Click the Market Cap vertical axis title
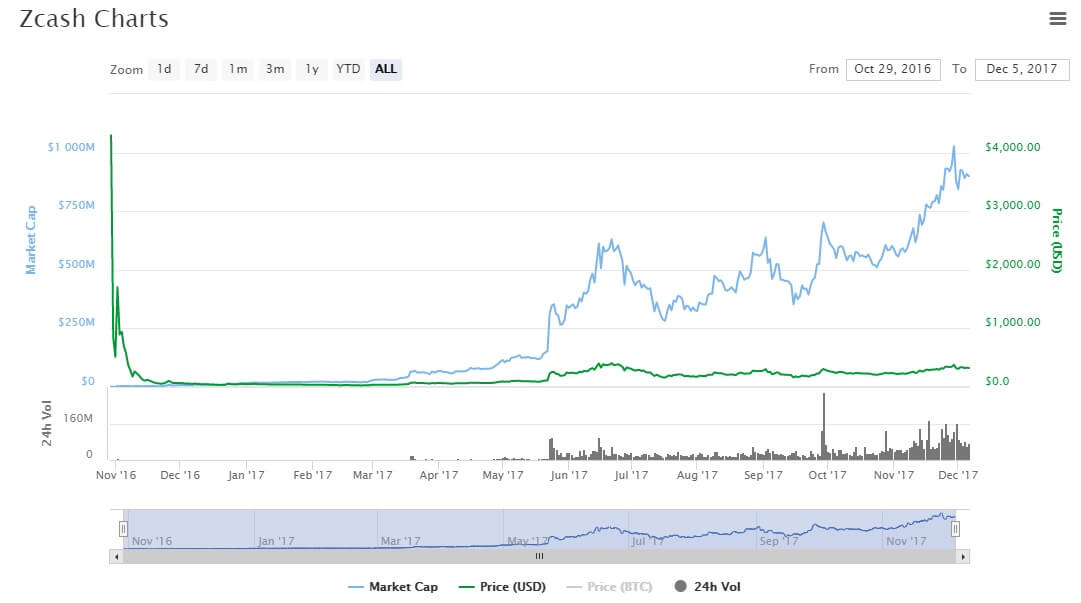The height and width of the screenshot is (603, 1081). pyautogui.click(x=30, y=240)
